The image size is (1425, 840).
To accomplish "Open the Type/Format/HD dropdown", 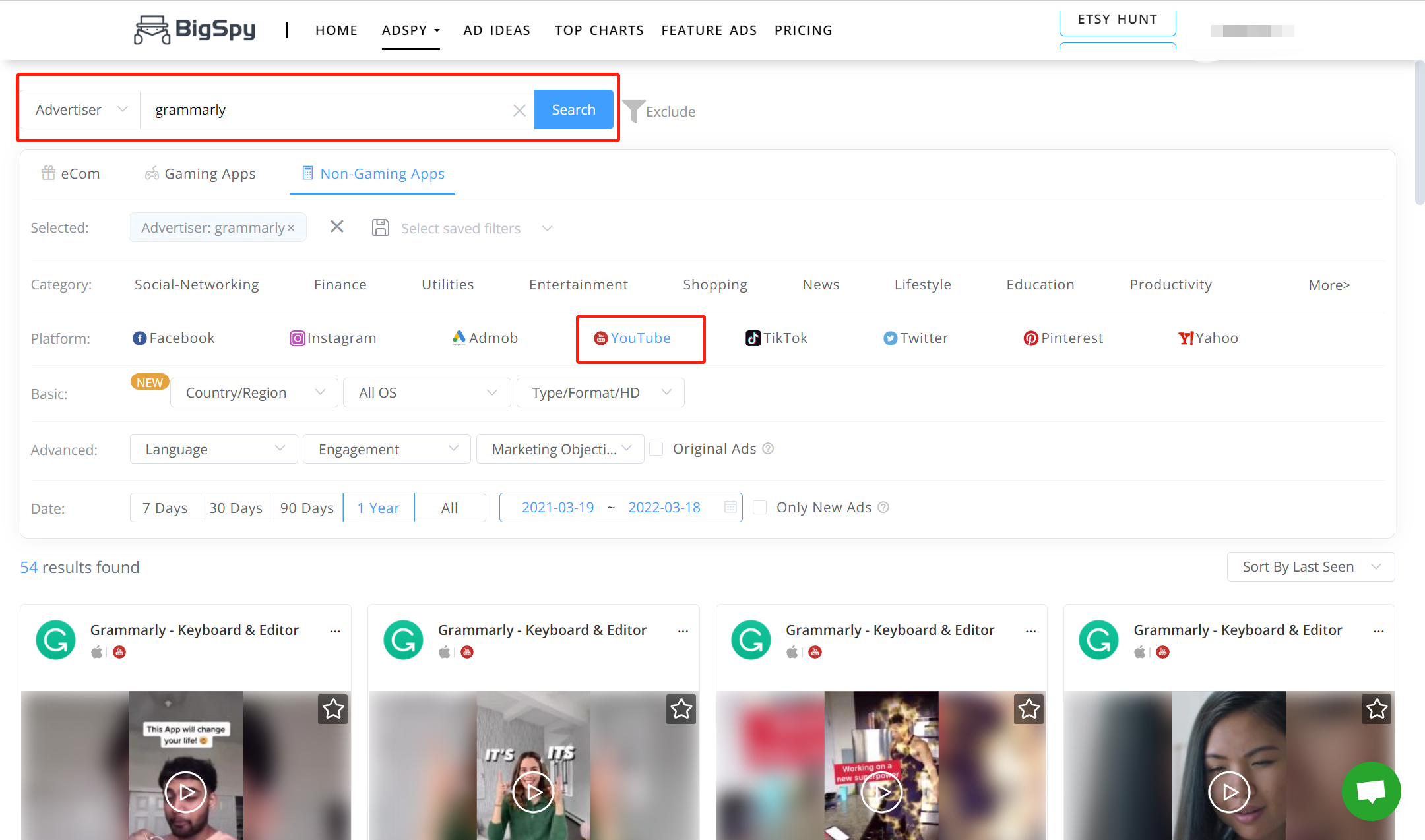I will 600,392.
